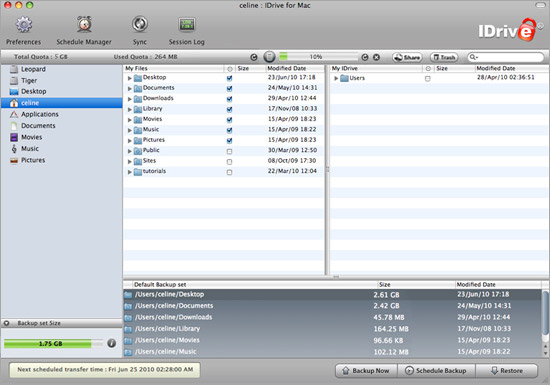Viewport: 550px width, 385px height.
Task: Uncheck the Music folder checkbox in My Files
Action: [x=229, y=130]
